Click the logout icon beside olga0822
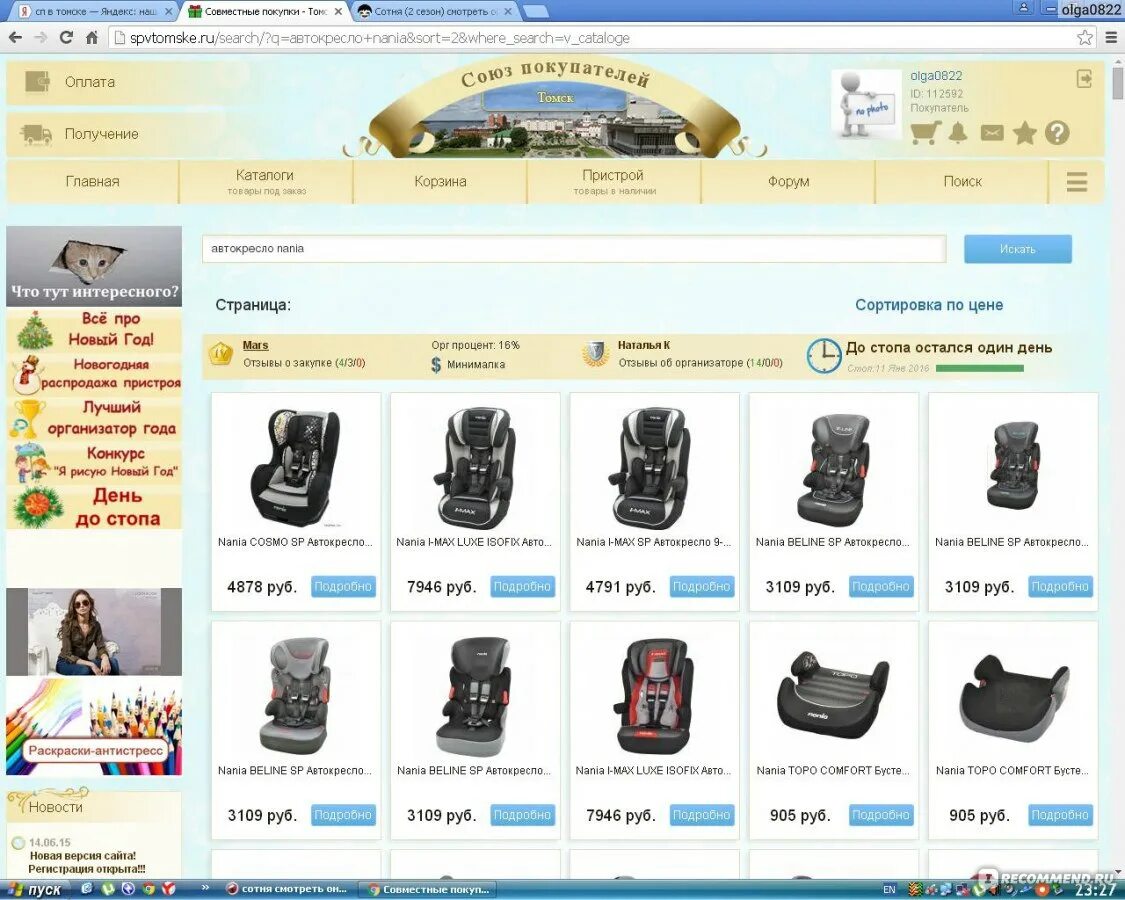The width and height of the screenshot is (1125, 900). (1085, 78)
